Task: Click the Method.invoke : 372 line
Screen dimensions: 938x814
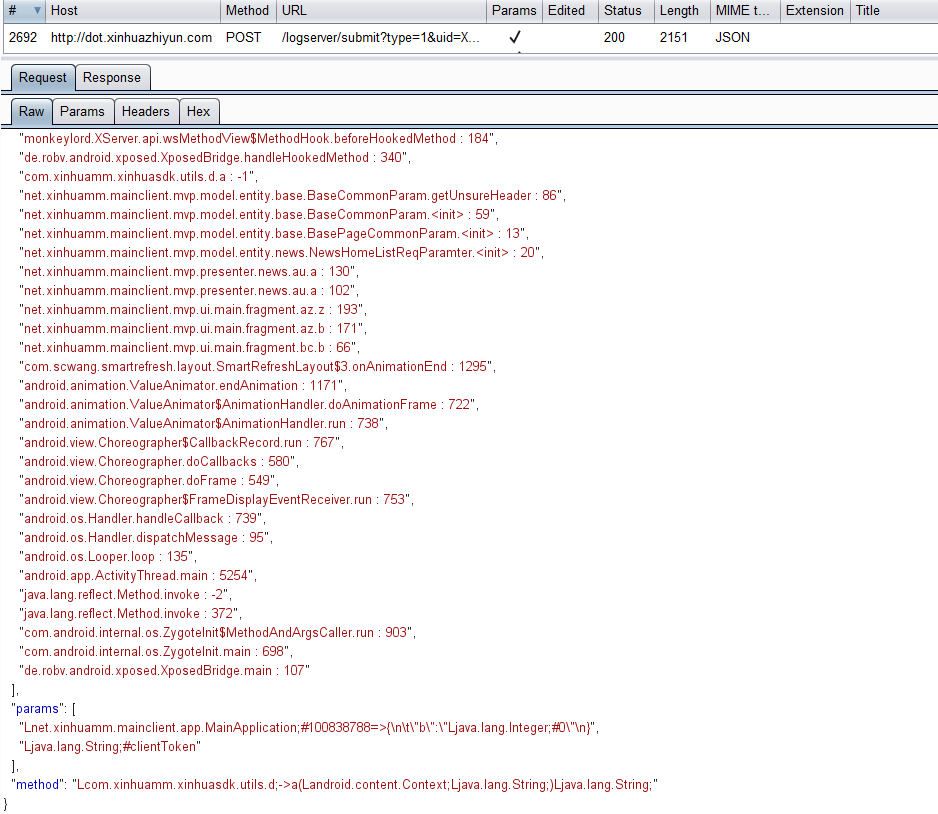Action: coord(130,614)
